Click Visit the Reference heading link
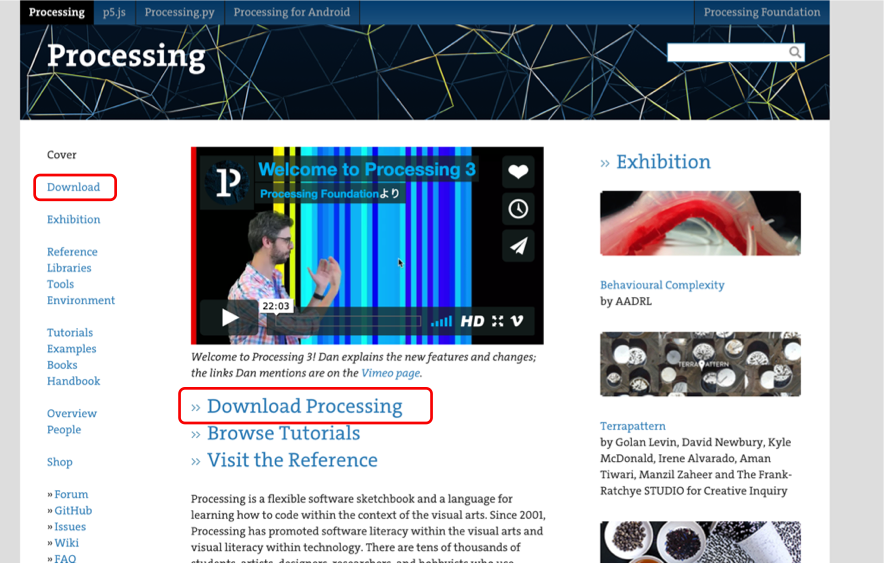 (x=292, y=460)
